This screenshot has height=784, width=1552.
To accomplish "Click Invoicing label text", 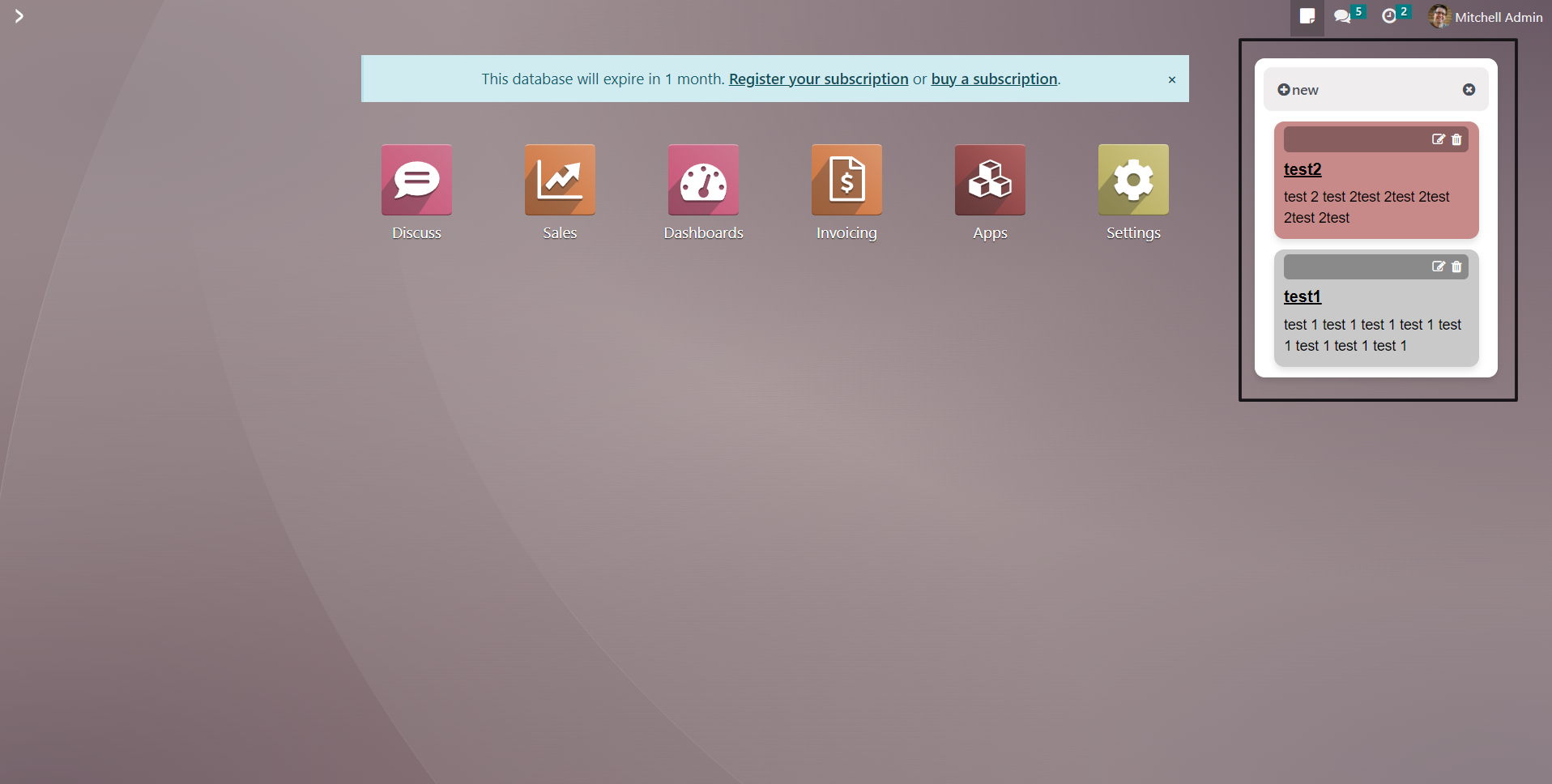I will 846,233.
